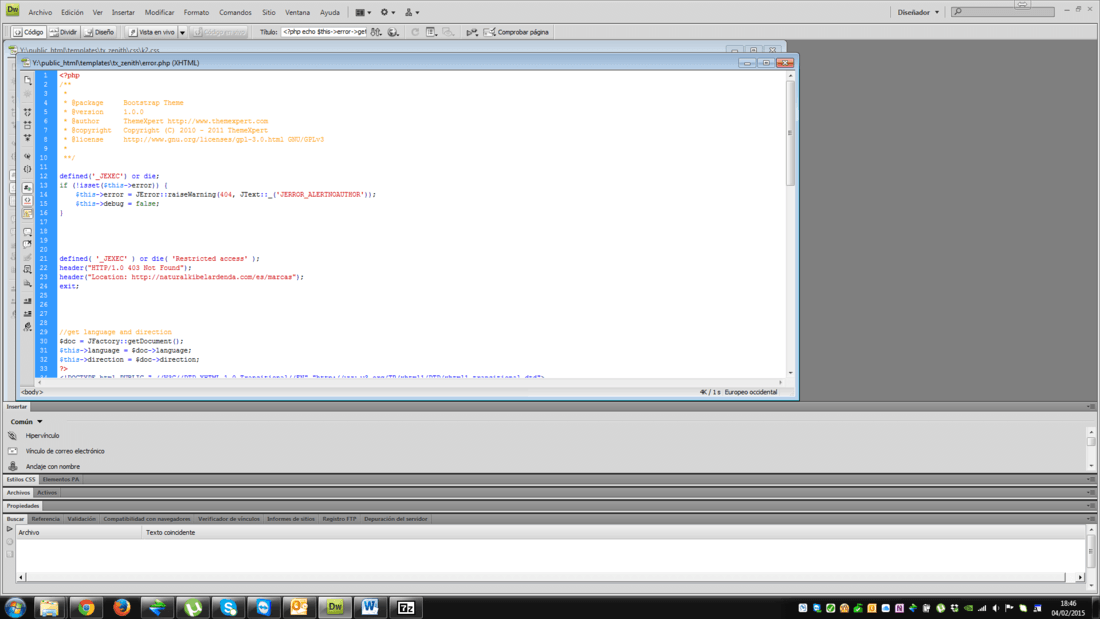1100x619 pixels.
Task: Click the Hipervínculo icon in Insertar panel
Action: point(13,436)
